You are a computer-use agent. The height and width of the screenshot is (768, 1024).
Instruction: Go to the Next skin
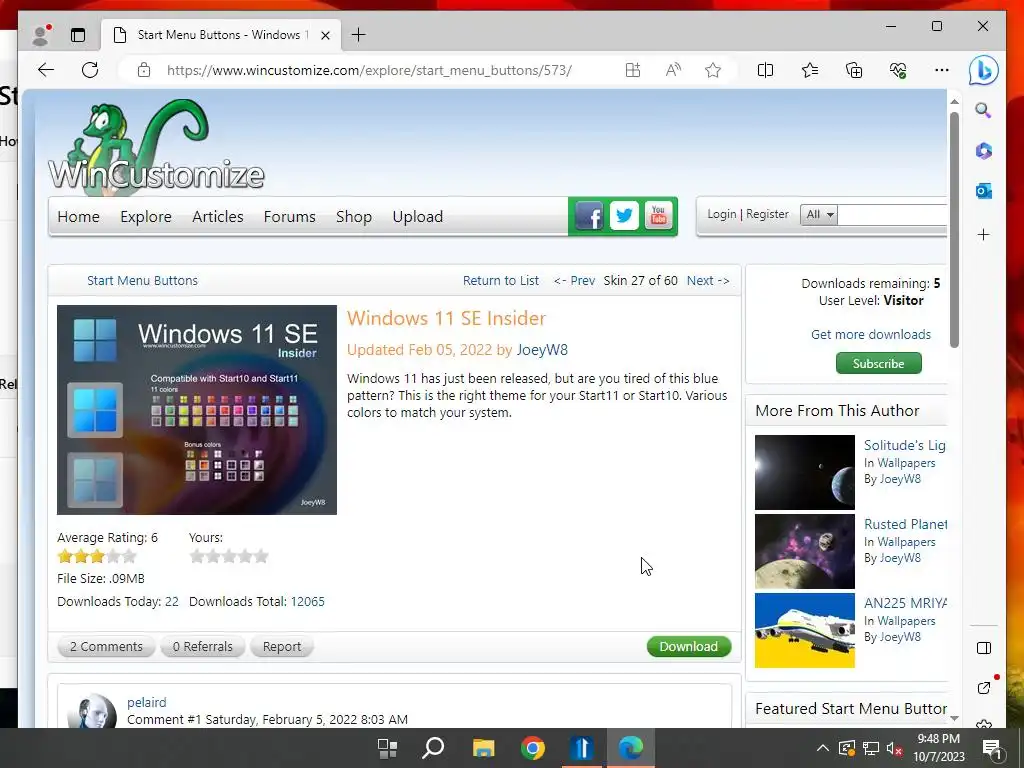[x=708, y=281]
